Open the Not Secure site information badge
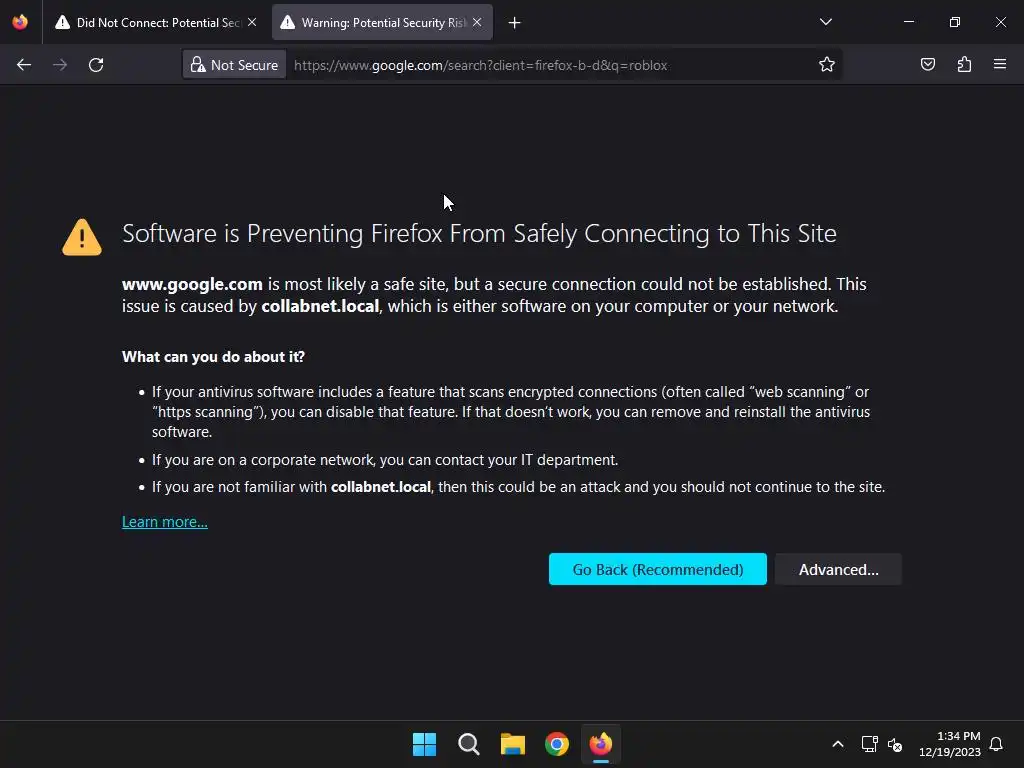The width and height of the screenshot is (1024, 768). pos(234,65)
